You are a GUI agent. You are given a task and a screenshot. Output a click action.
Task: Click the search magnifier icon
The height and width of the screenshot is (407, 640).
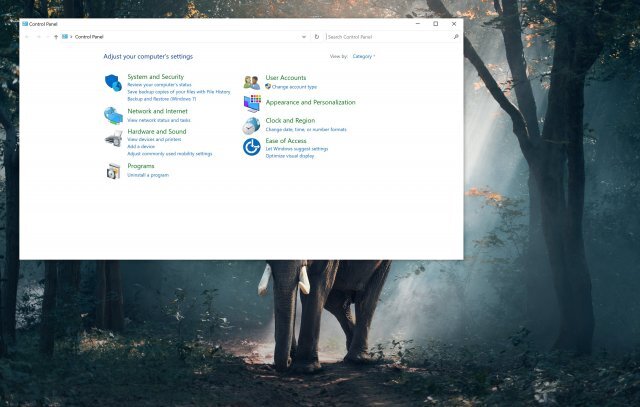click(456, 37)
